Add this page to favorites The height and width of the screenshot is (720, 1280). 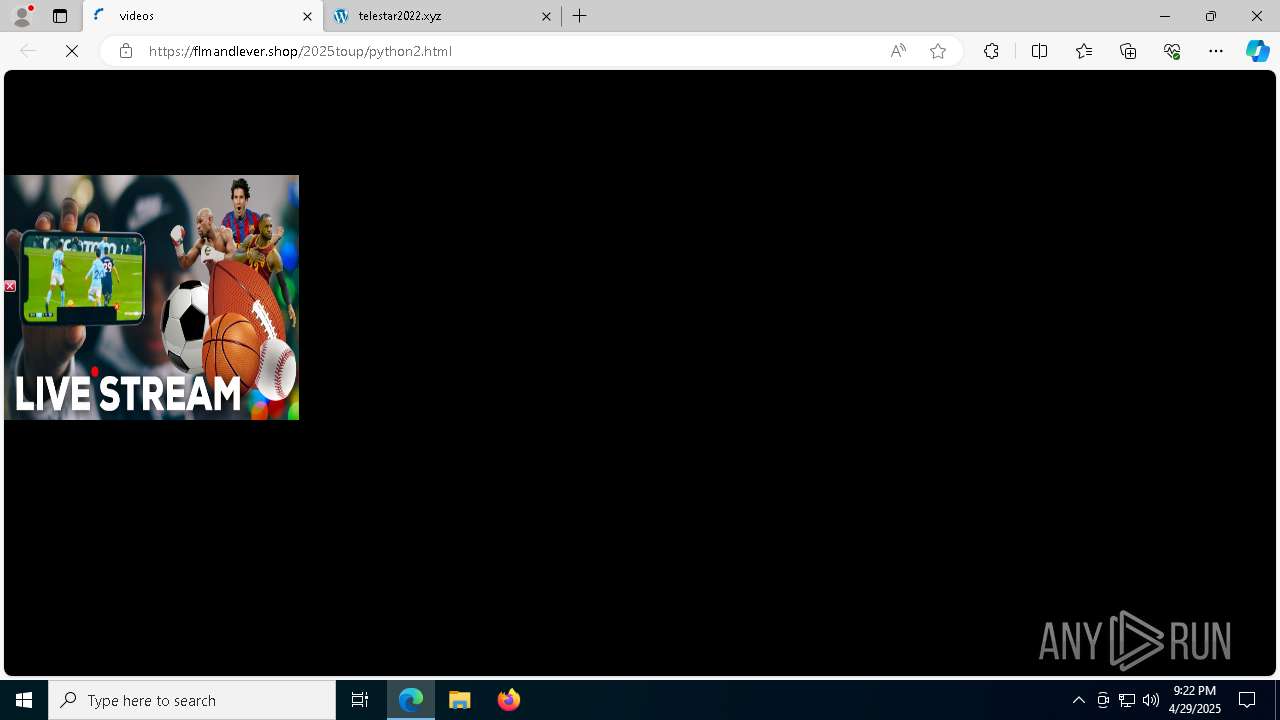(938, 51)
